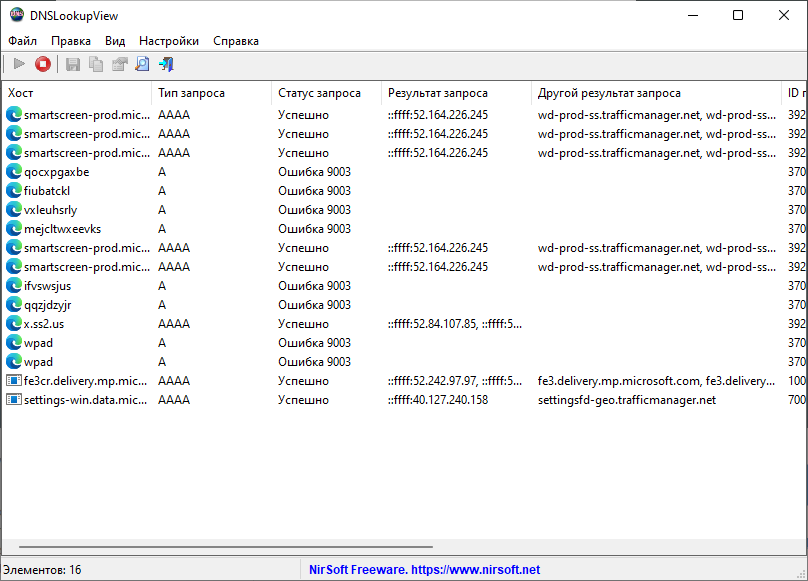Open the Вид menu
The image size is (808, 581).
pyautogui.click(x=115, y=41)
